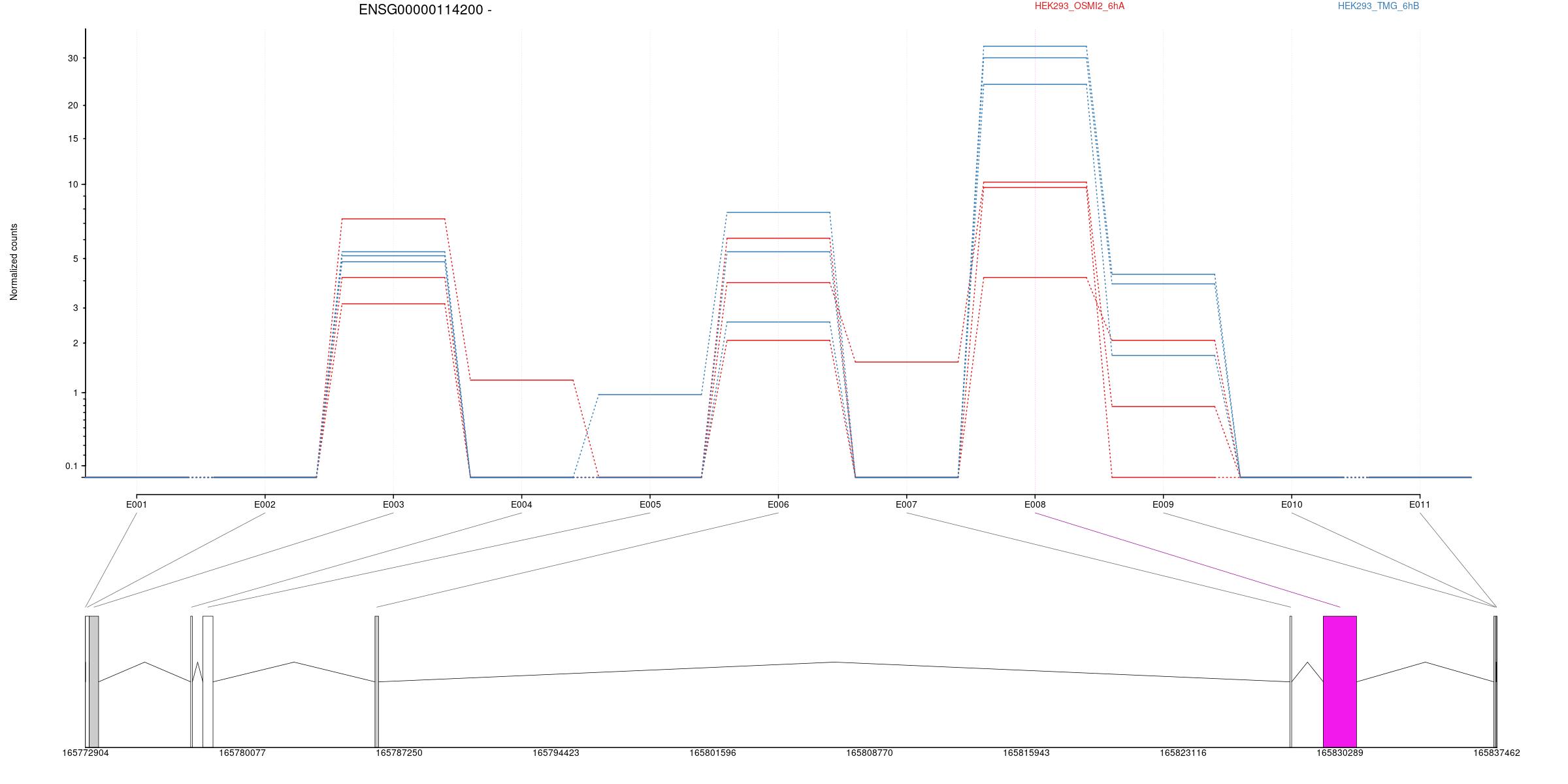Select the HEK293_OSMI2_6hA legend label
Screen dimensions: 1568x784
(x=1079, y=6)
